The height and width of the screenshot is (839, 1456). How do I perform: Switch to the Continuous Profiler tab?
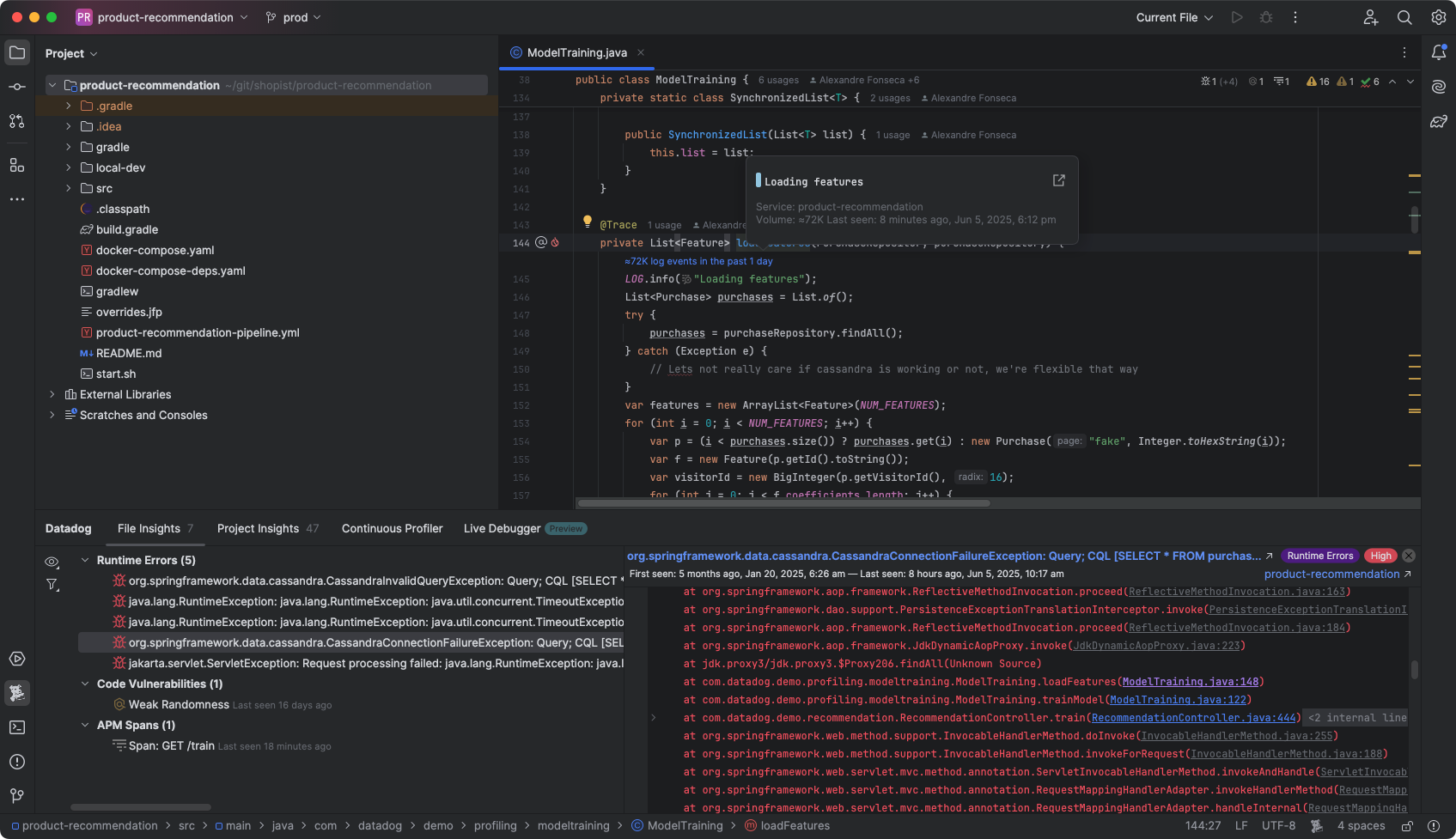click(x=392, y=528)
